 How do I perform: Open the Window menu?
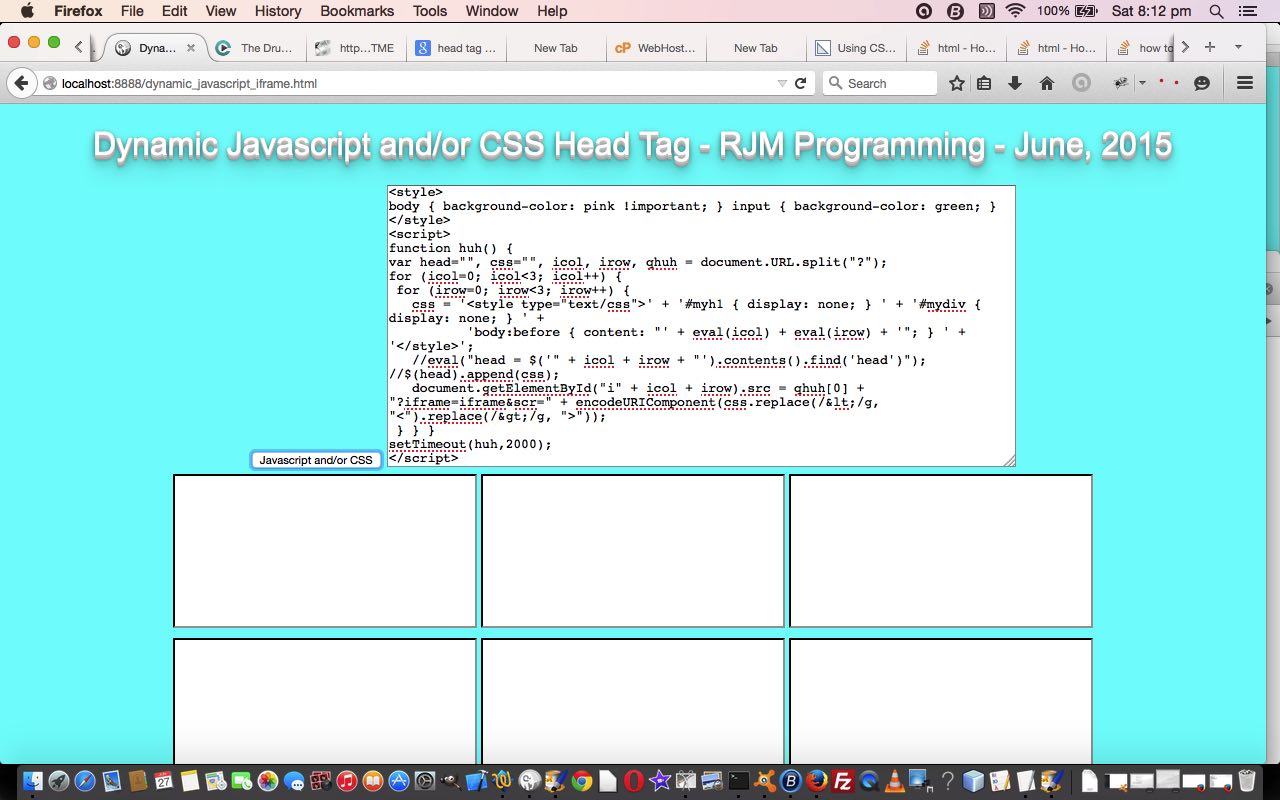pos(492,11)
